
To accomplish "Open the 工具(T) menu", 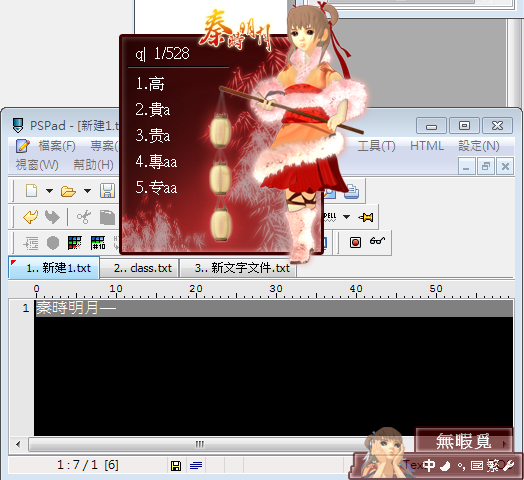I will point(376,146).
